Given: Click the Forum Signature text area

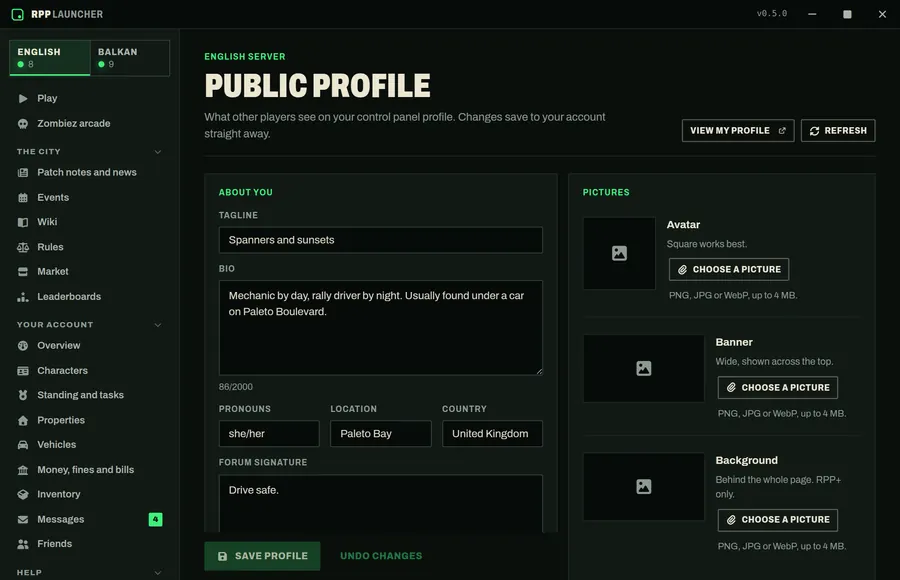Looking at the screenshot, I should [381, 504].
